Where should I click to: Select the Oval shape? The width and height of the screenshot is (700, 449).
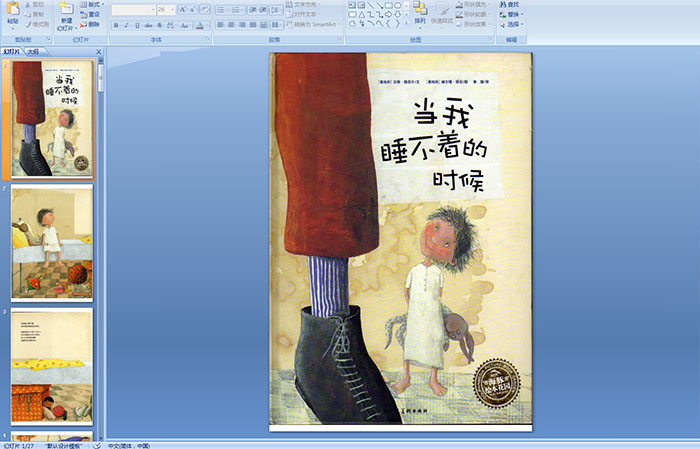click(397, 5)
